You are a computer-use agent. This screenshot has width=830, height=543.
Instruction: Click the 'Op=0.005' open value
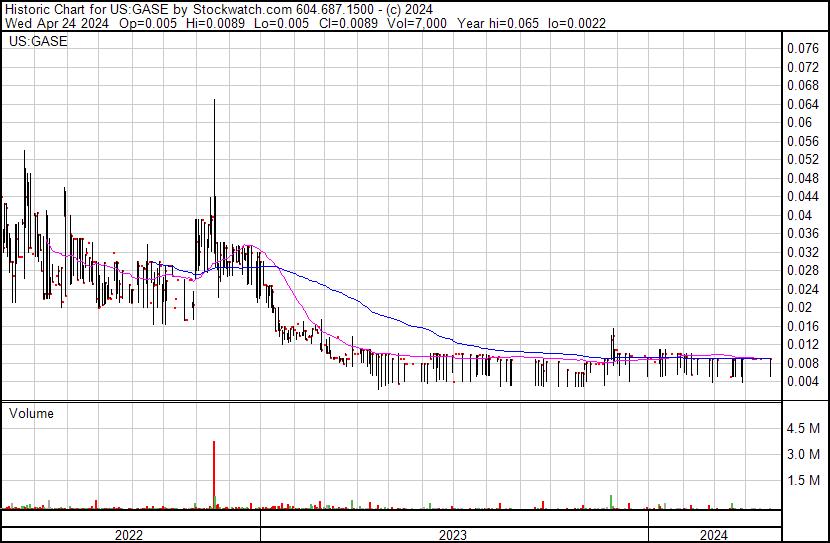[x=148, y=23]
